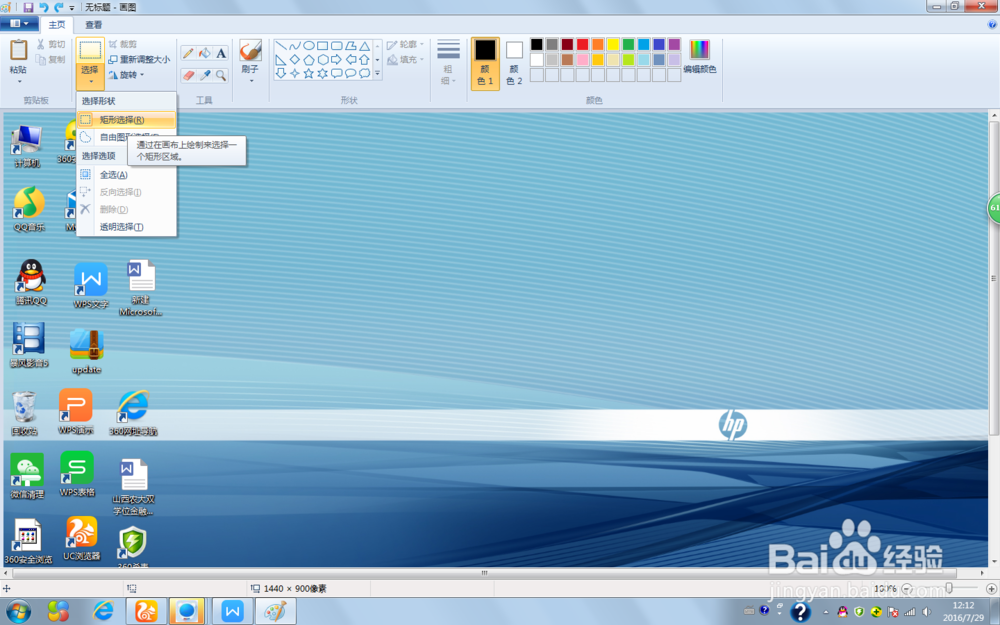Open the WPS Writer taskbar button

tap(232, 612)
